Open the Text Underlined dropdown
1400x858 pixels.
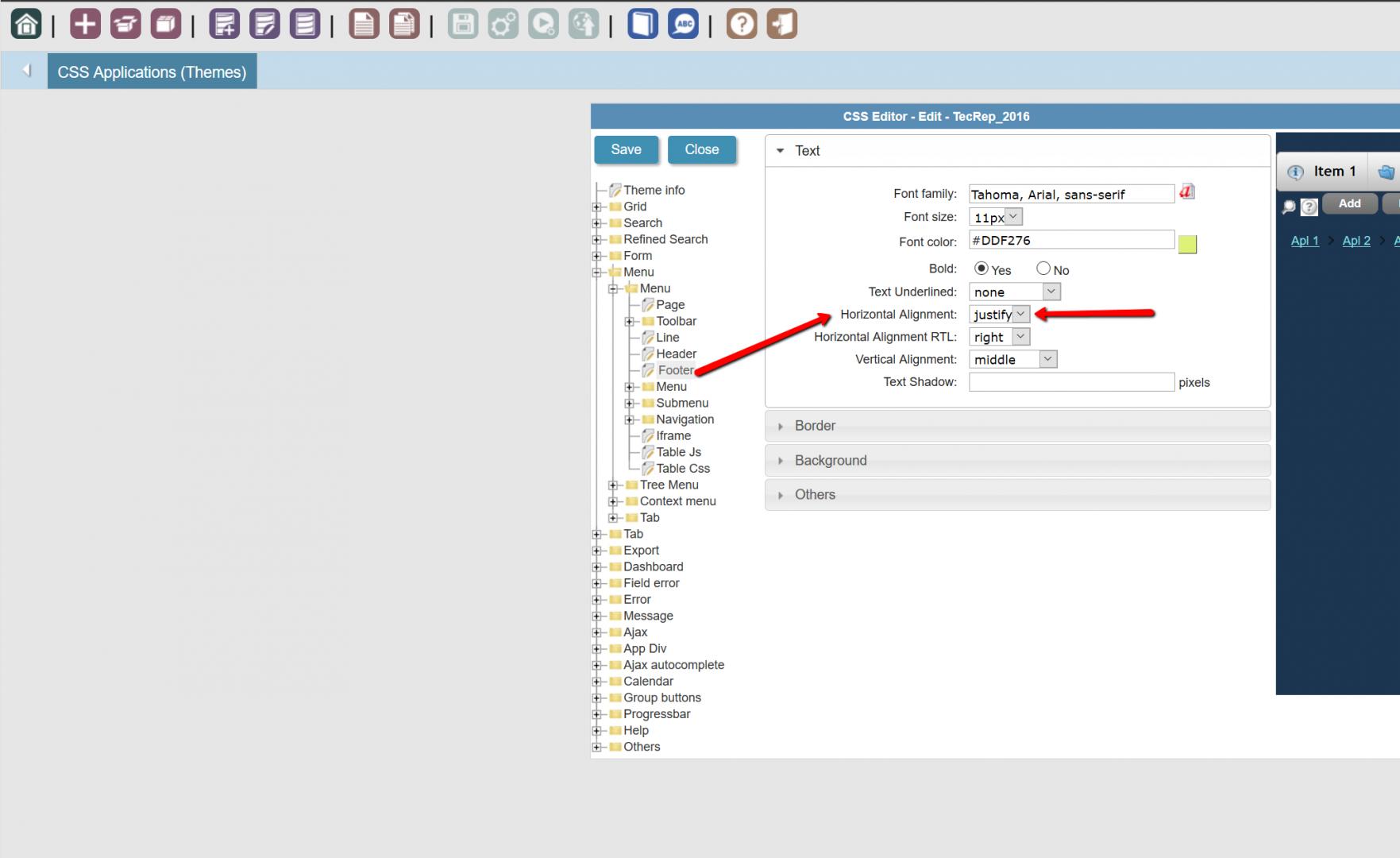[x=1014, y=292]
